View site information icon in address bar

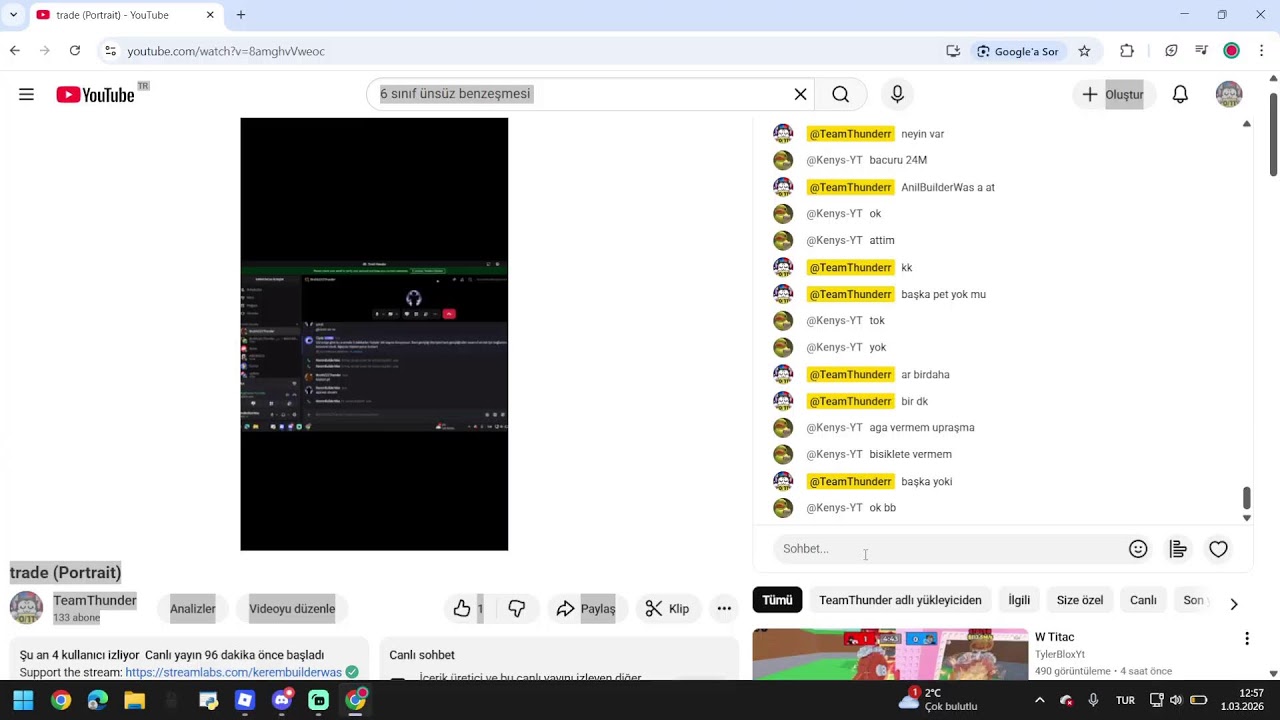(110, 51)
